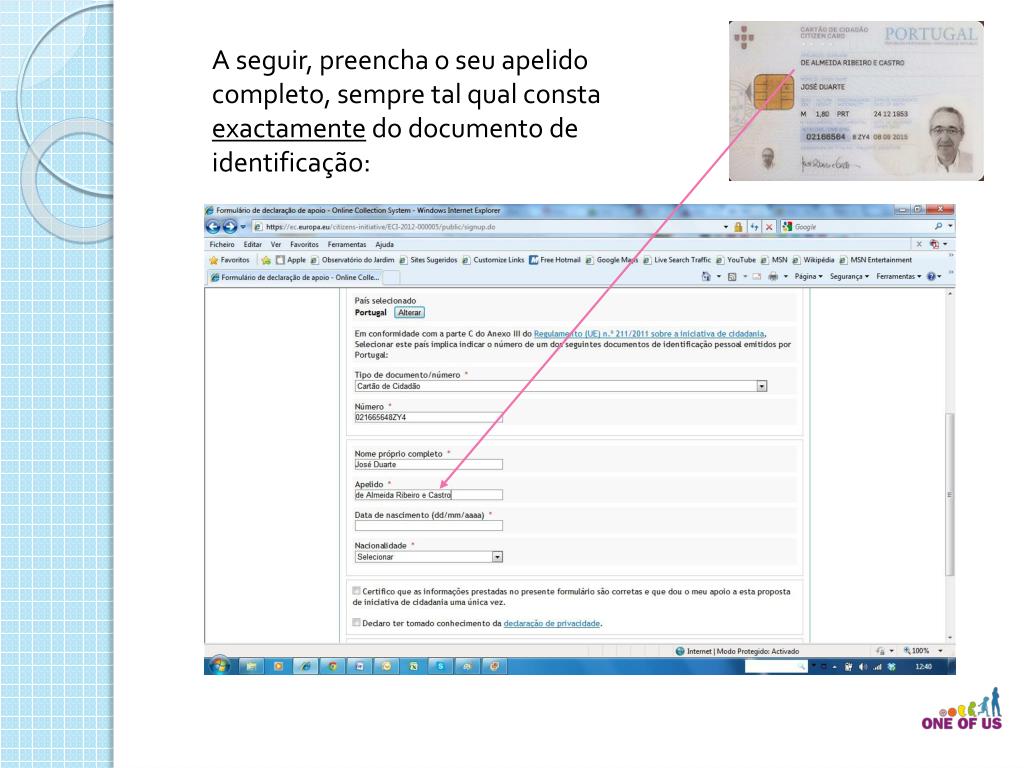Click the Internet Explorer taskbar icon
Screen dimensions: 1024x768
coord(305,666)
